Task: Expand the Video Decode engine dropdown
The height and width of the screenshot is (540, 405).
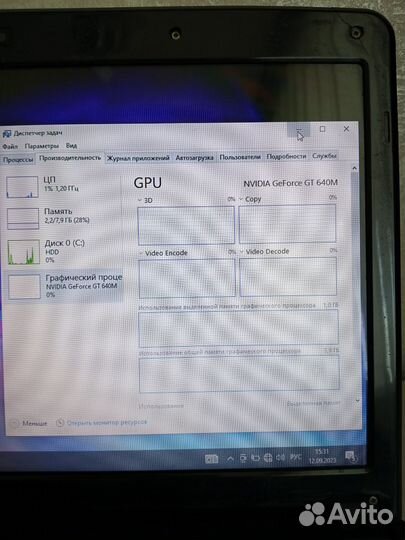Action: pyautogui.click(x=242, y=252)
